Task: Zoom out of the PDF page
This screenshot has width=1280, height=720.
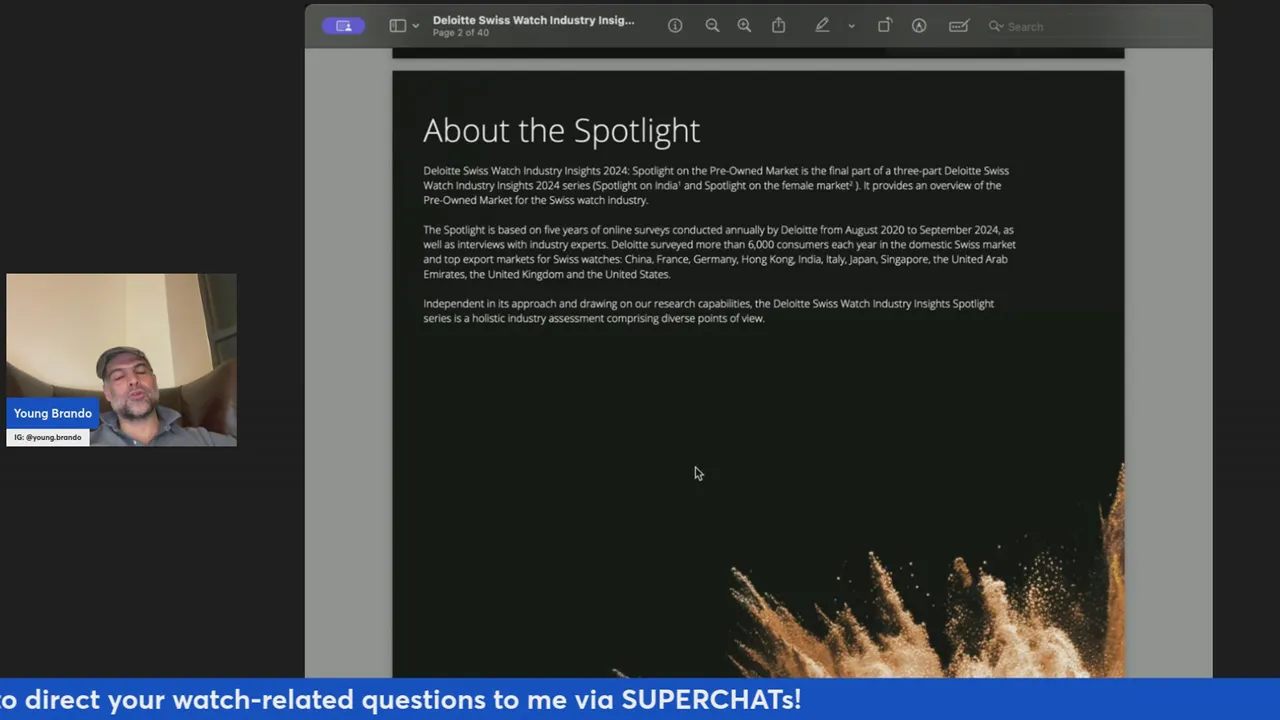Action: [x=712, y=26]
